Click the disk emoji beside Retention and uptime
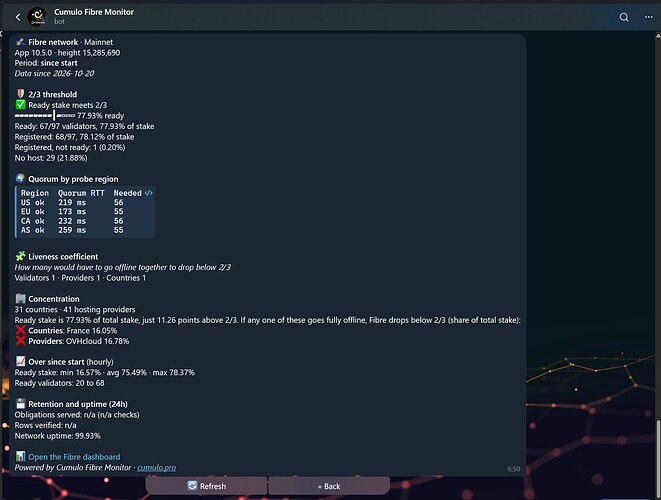661x500 pixels. point(20,403)
